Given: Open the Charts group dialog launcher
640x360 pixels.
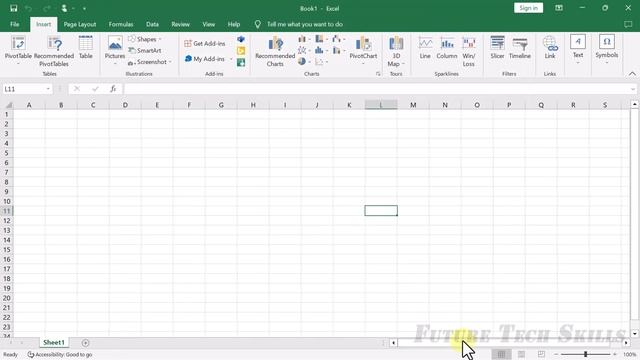Looking at the screenshot, I should [x=378, y=74].
